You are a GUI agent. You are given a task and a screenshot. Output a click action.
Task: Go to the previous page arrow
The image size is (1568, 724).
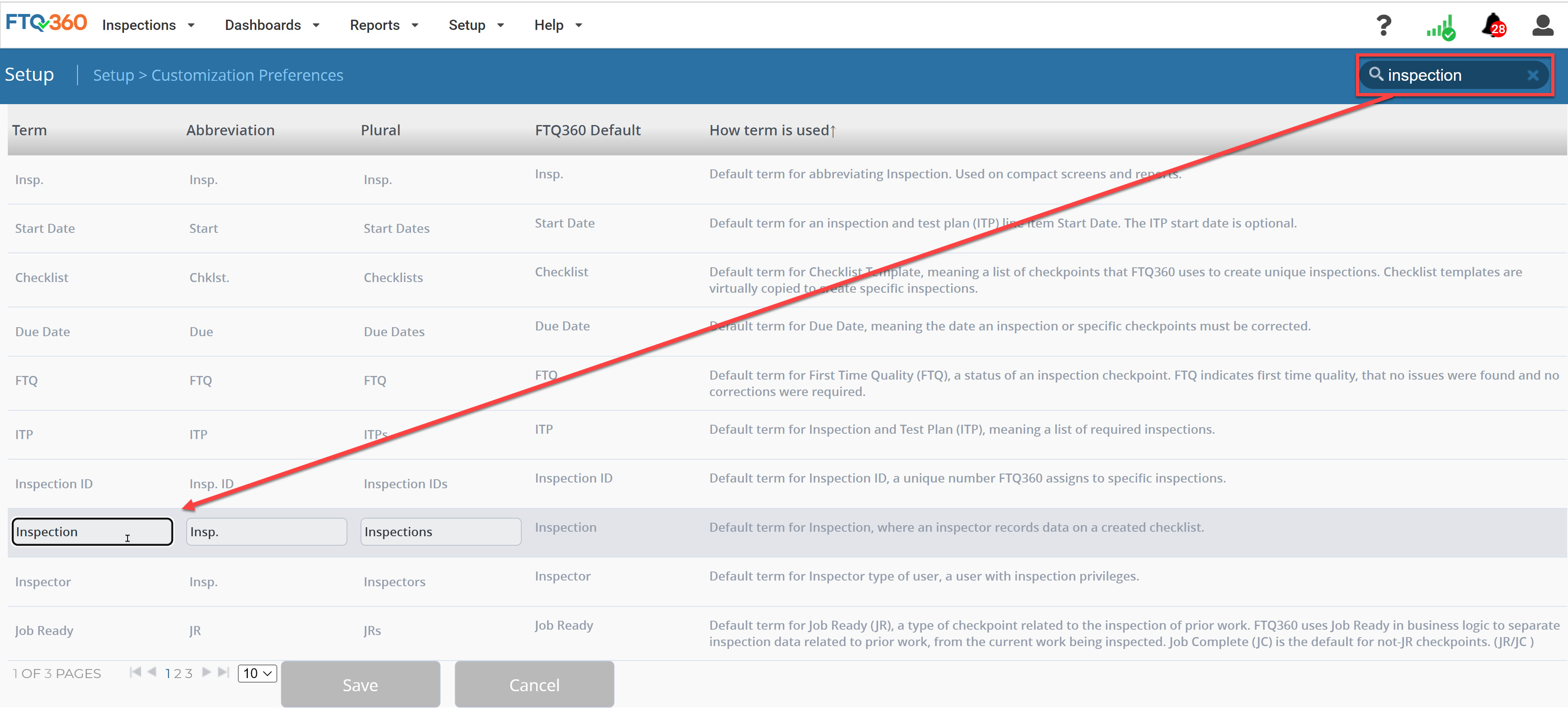(152, 672)
